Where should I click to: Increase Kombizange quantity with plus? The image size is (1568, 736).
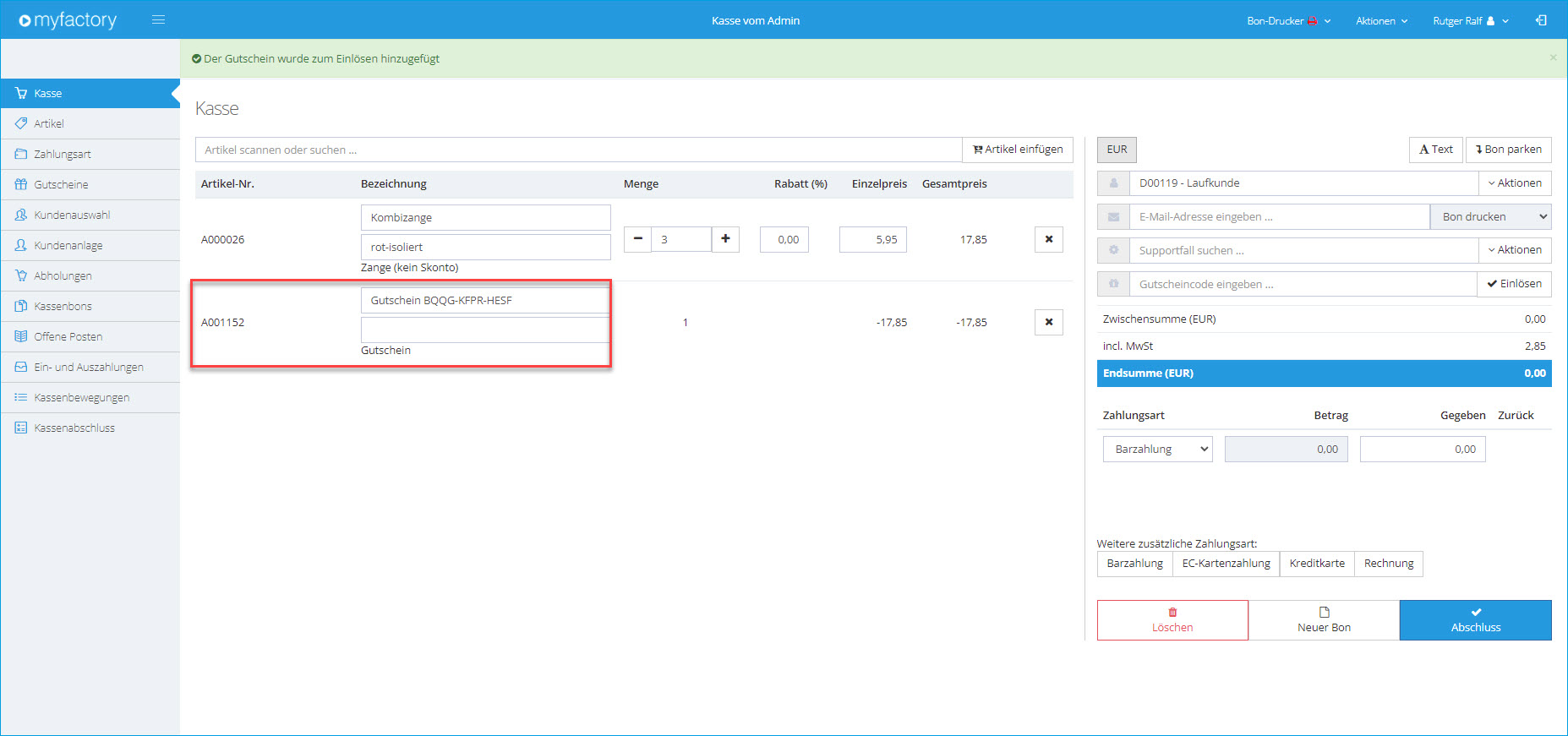[x=725, y=239]
